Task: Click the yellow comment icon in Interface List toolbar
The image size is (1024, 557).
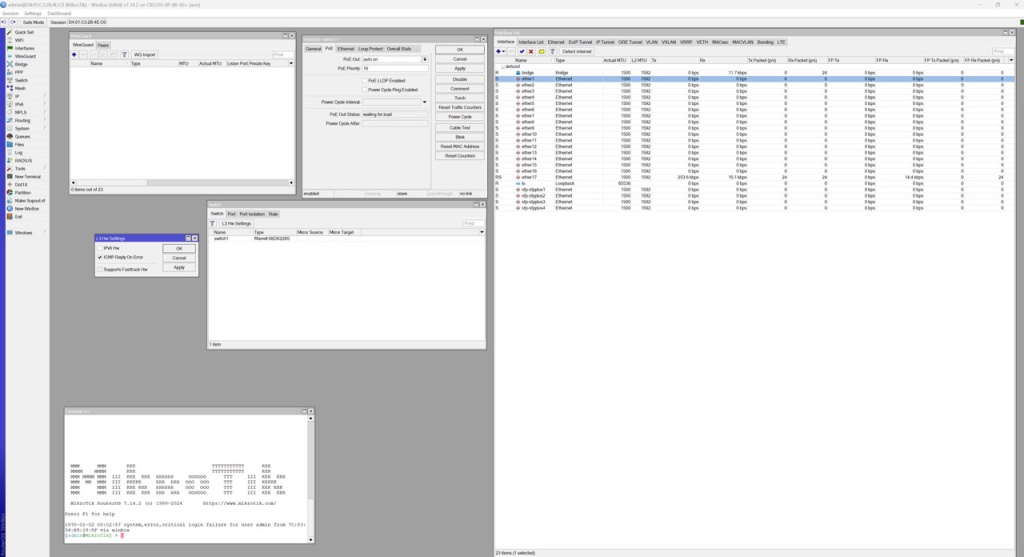Action: pos(541,52)
